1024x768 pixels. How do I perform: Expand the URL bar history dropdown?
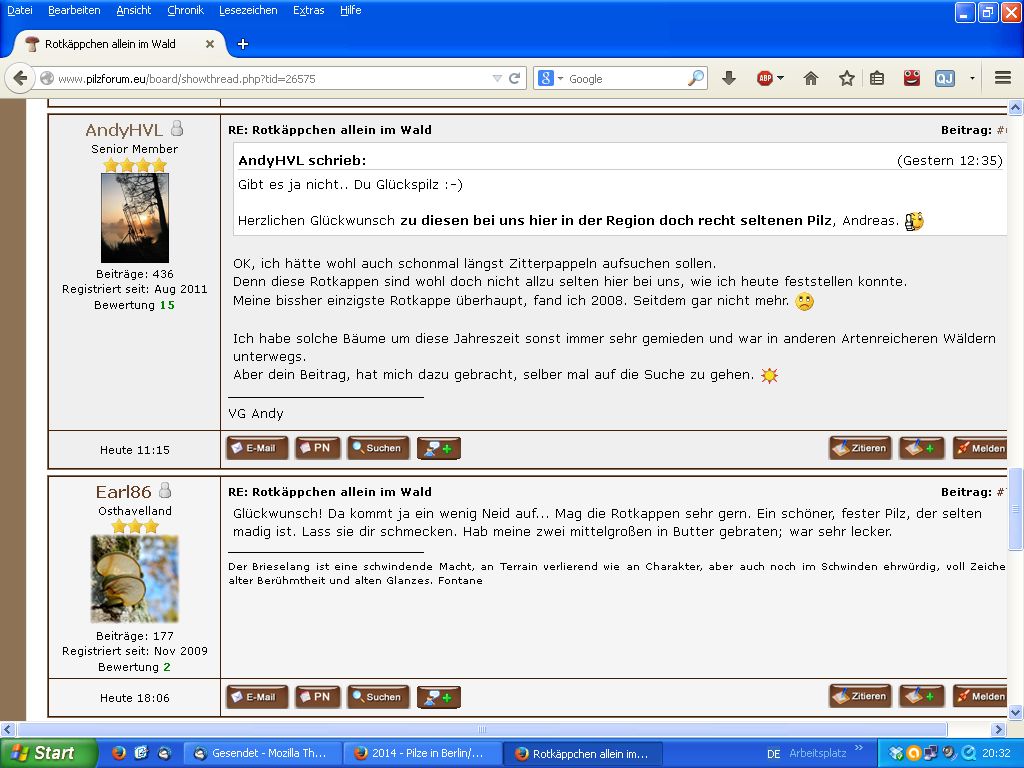497,78
